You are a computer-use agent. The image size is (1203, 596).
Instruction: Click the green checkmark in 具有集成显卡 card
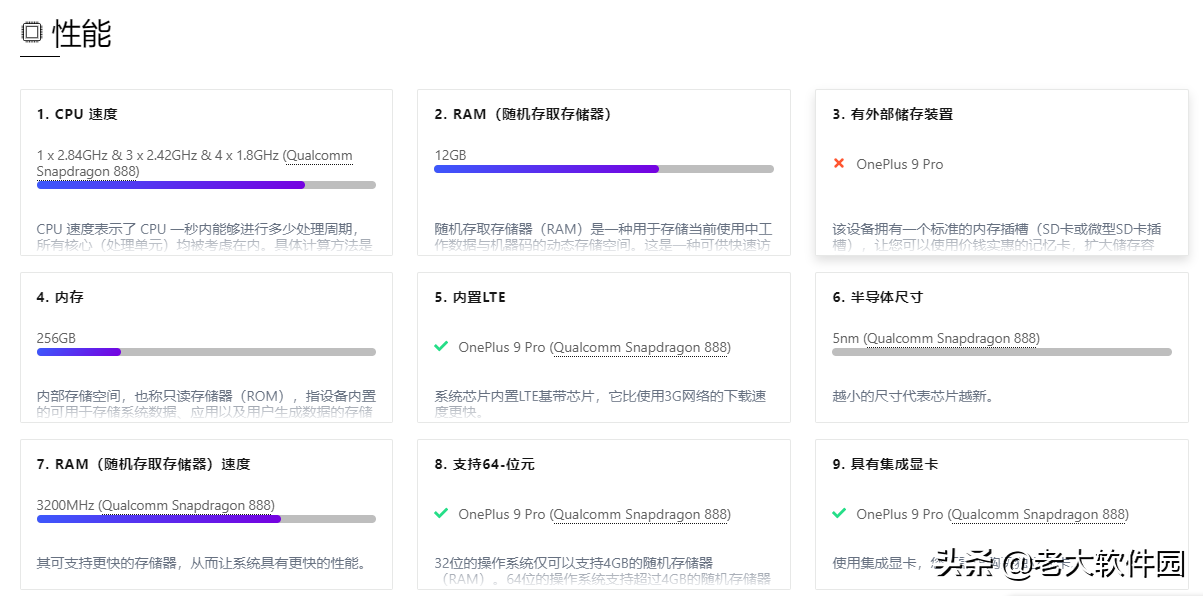coord(839,514)
